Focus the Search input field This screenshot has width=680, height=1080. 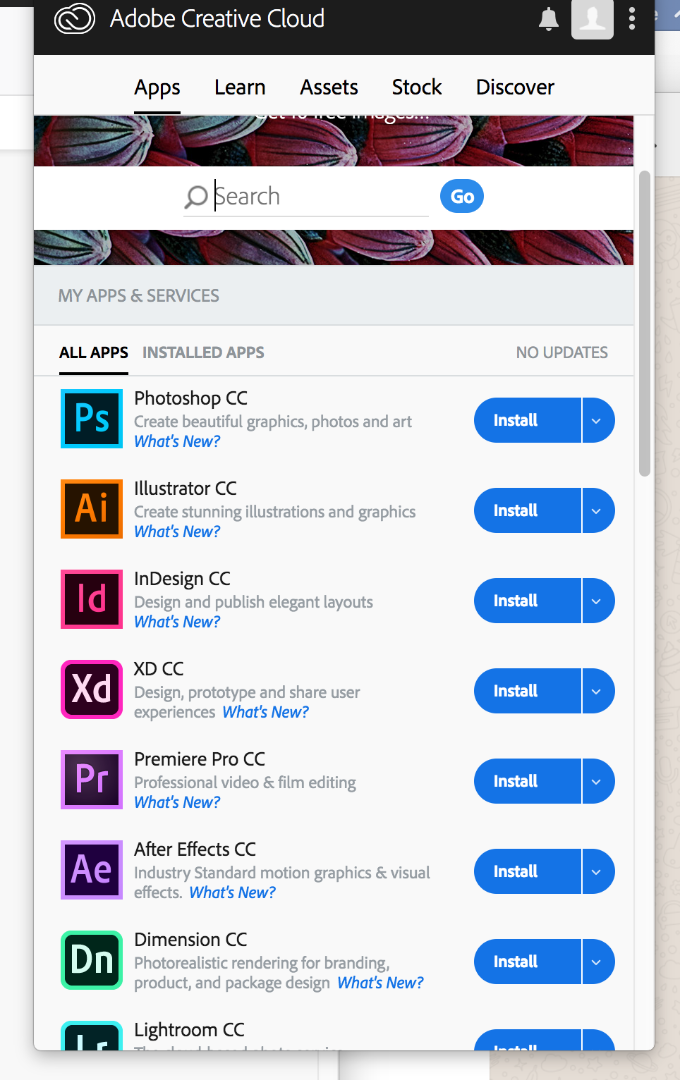click(320, 196)
